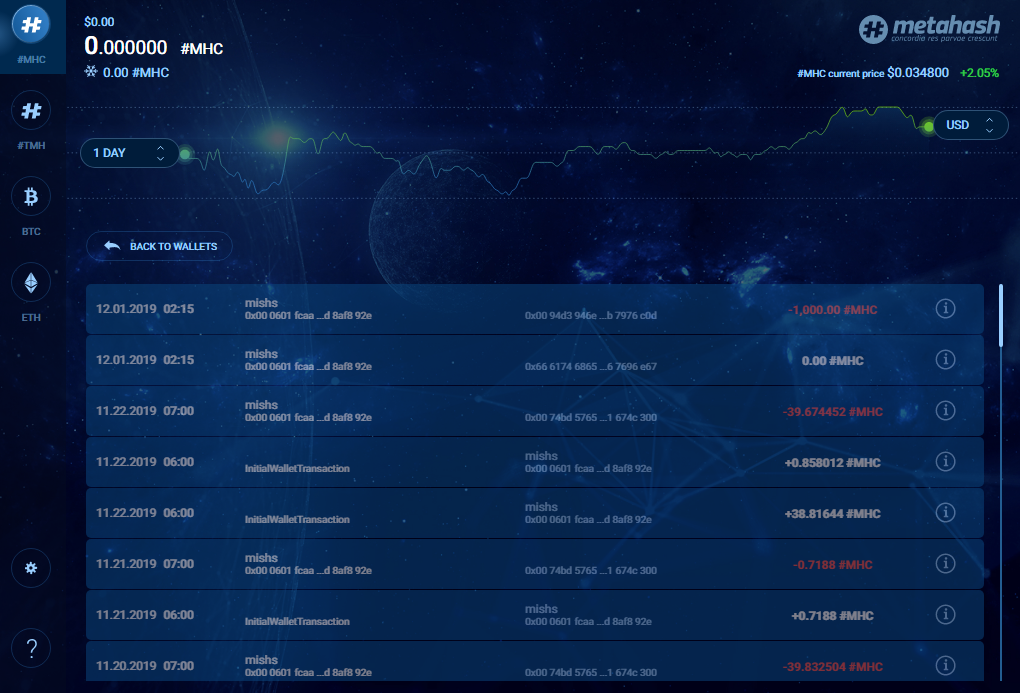Click the #MHC current price value $0.034800

tap(918, 73)
